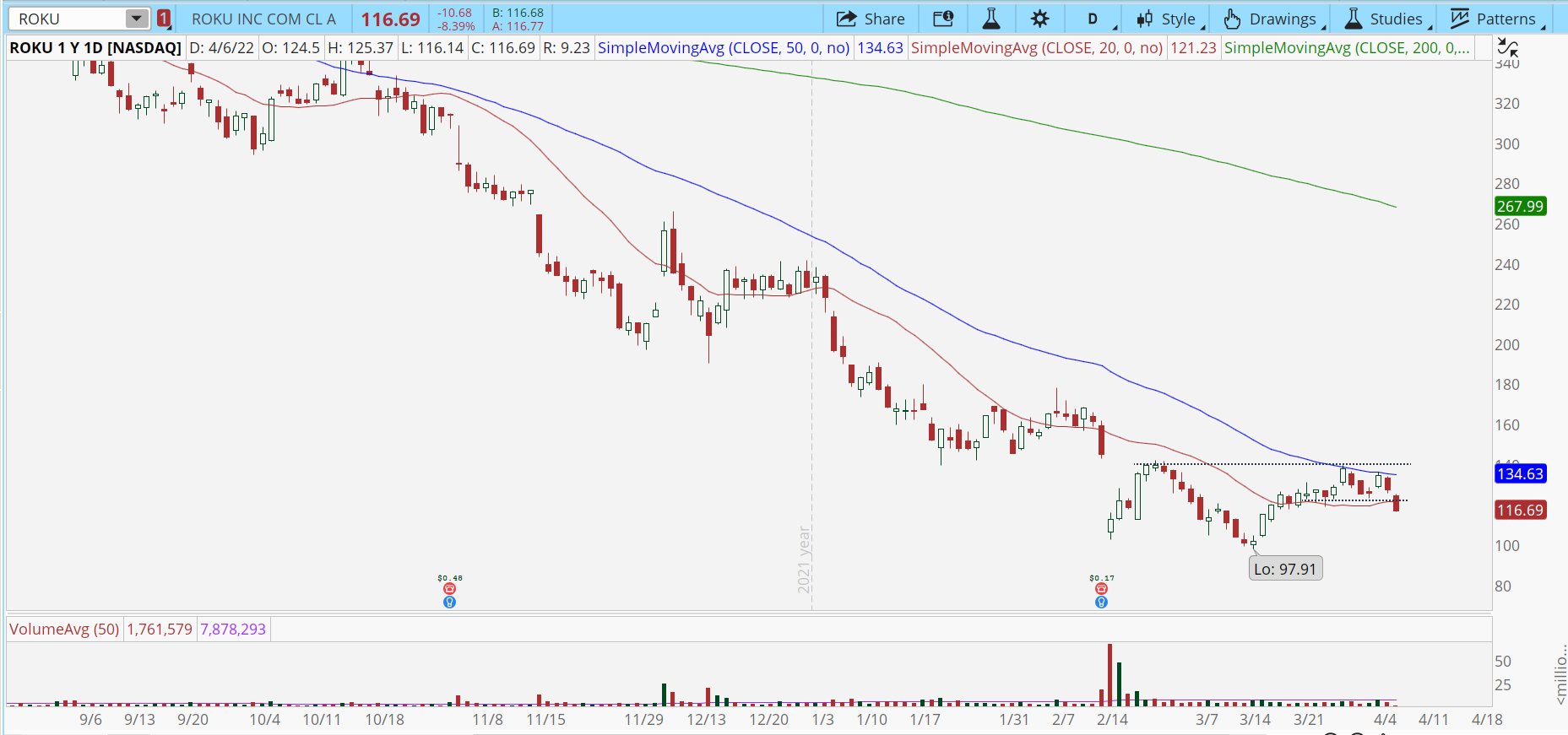This screenshot has width=1568, height=735.
Task: Click the SimpleMovingAvg (CLOSE, 200) study label
Action: click(x=1348, y=48)
